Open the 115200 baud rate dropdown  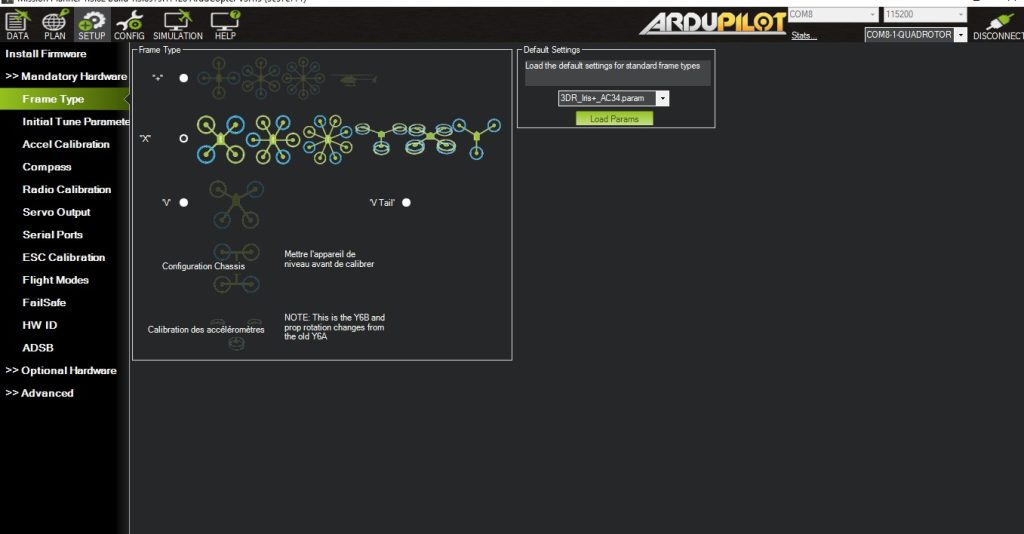[924, 14]
